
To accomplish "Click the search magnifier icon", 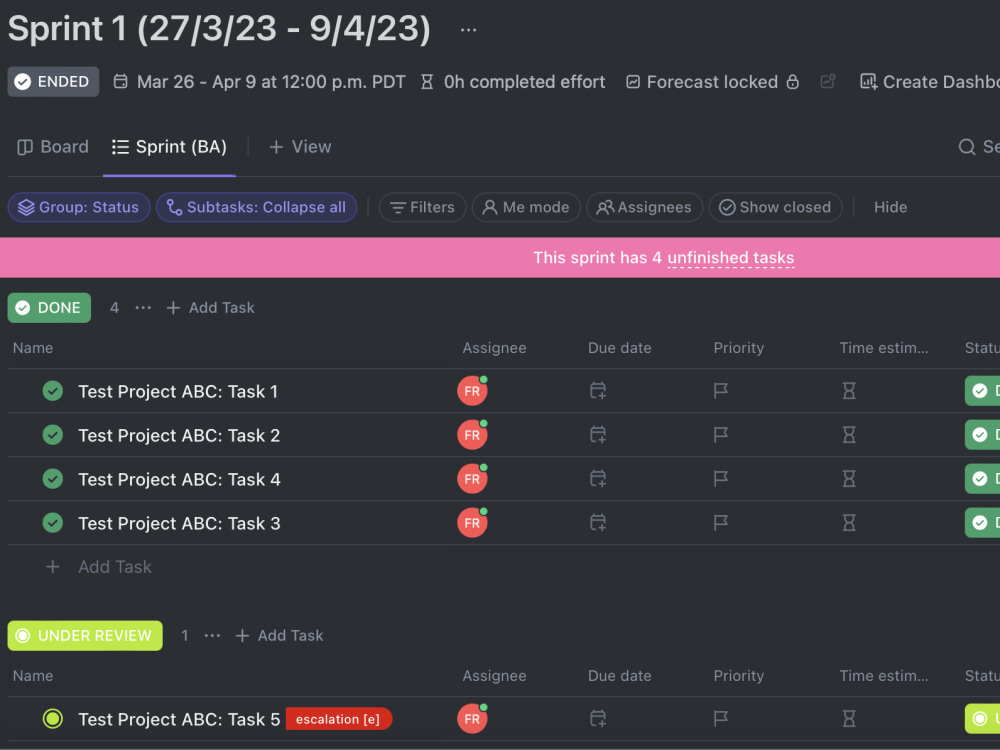I will click(x=967, y=147).
